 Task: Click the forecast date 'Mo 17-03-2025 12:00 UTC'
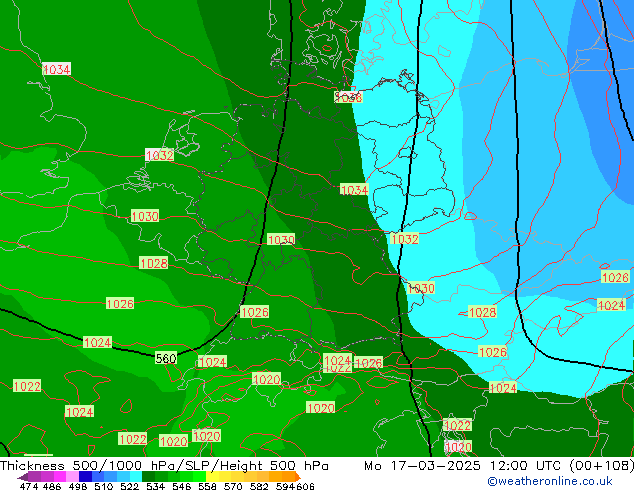point(464,466)
